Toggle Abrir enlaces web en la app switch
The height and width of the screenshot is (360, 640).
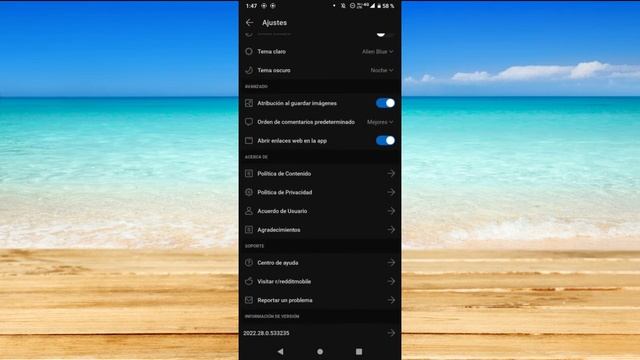(x=385, y=140)
